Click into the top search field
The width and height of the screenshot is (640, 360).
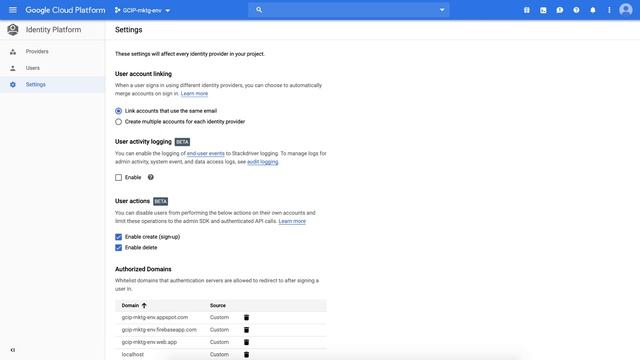349,10
